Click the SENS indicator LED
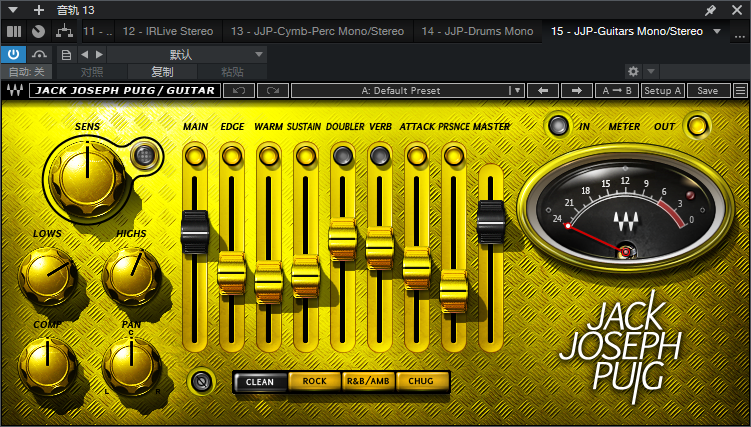Screen dimensions: 751x427 click(x=146, y=155)
